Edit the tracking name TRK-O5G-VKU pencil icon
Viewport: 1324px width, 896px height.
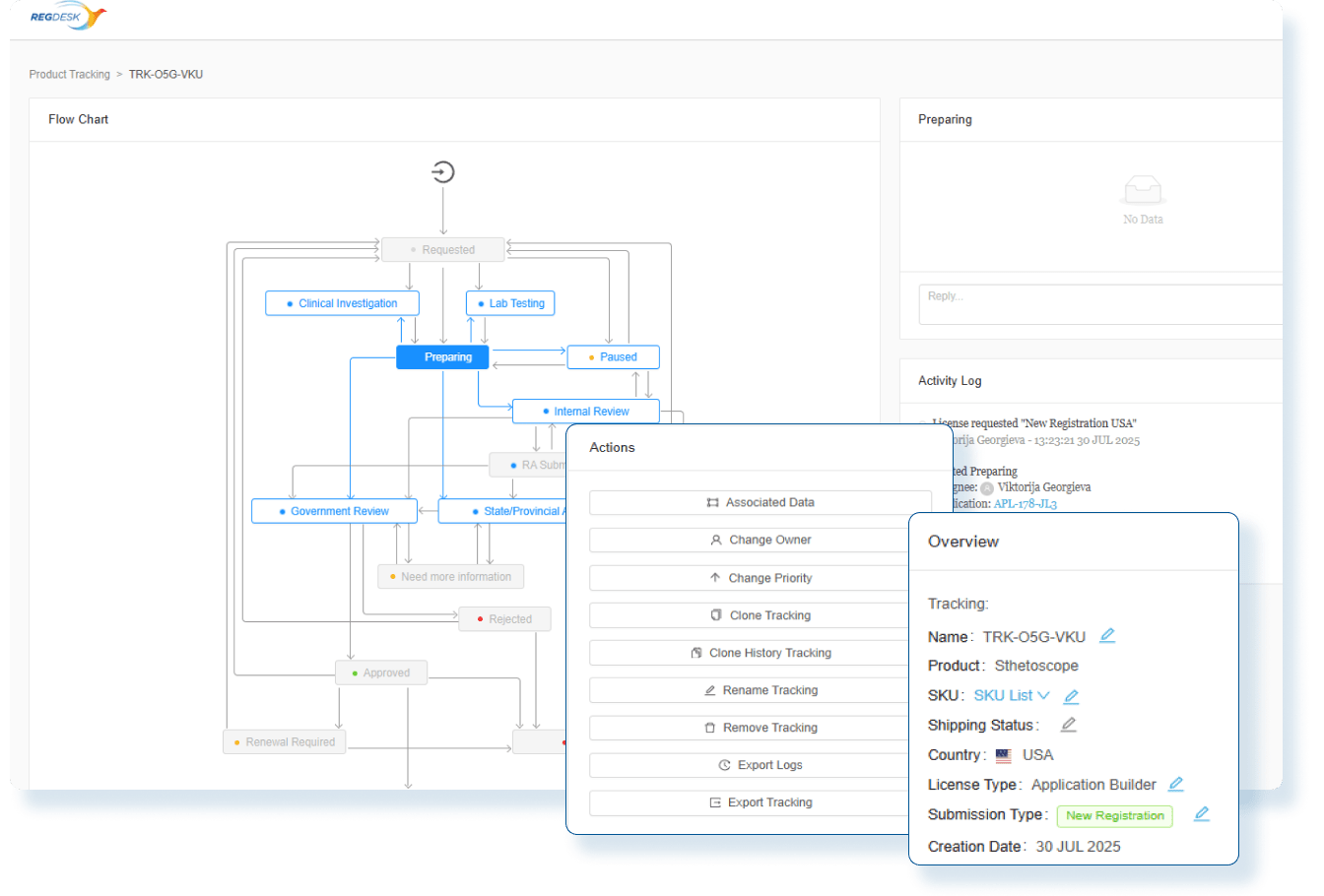1107,636
